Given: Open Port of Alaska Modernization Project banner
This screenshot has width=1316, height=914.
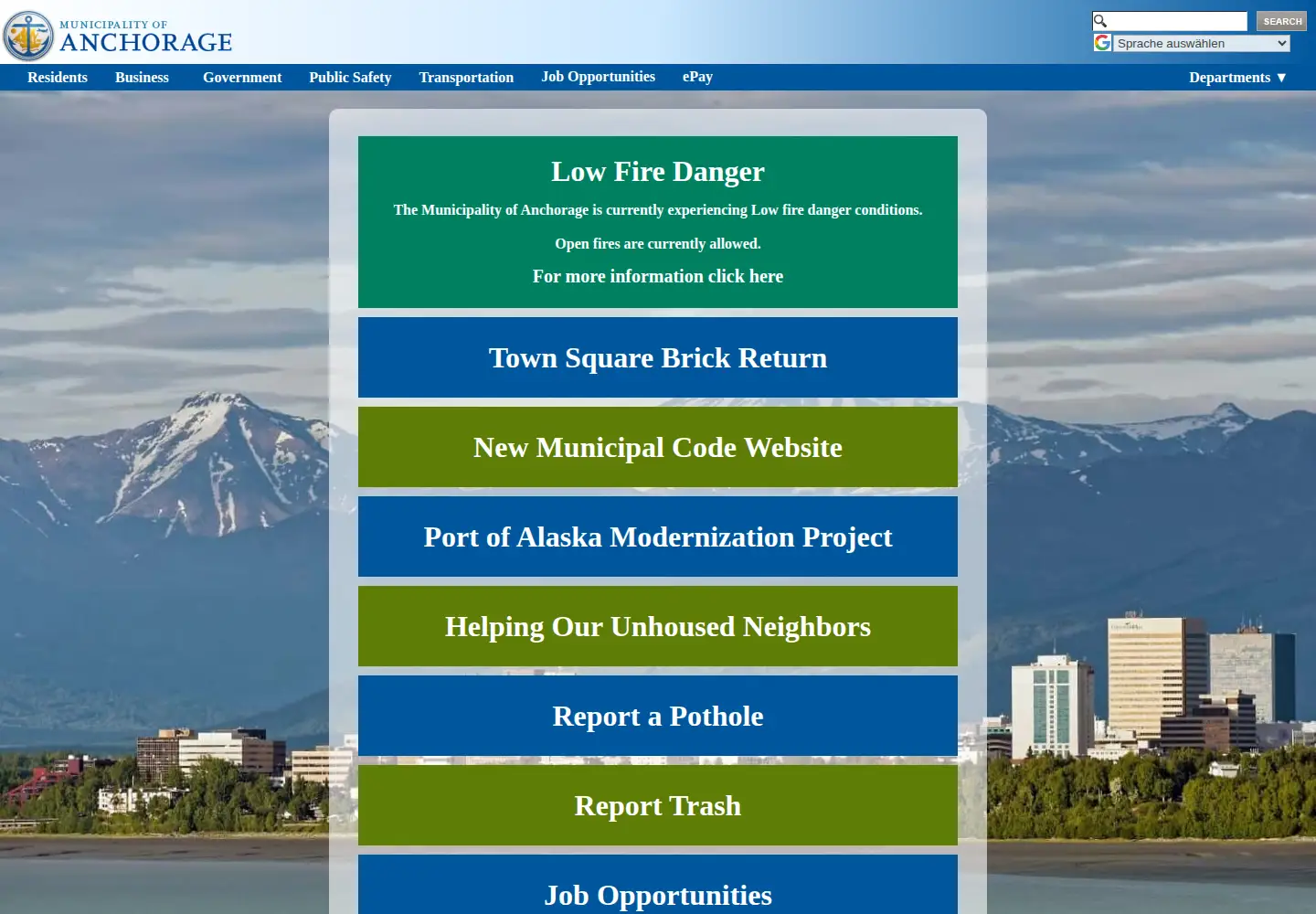Looking at the screenshot, I should coord(658,537).
